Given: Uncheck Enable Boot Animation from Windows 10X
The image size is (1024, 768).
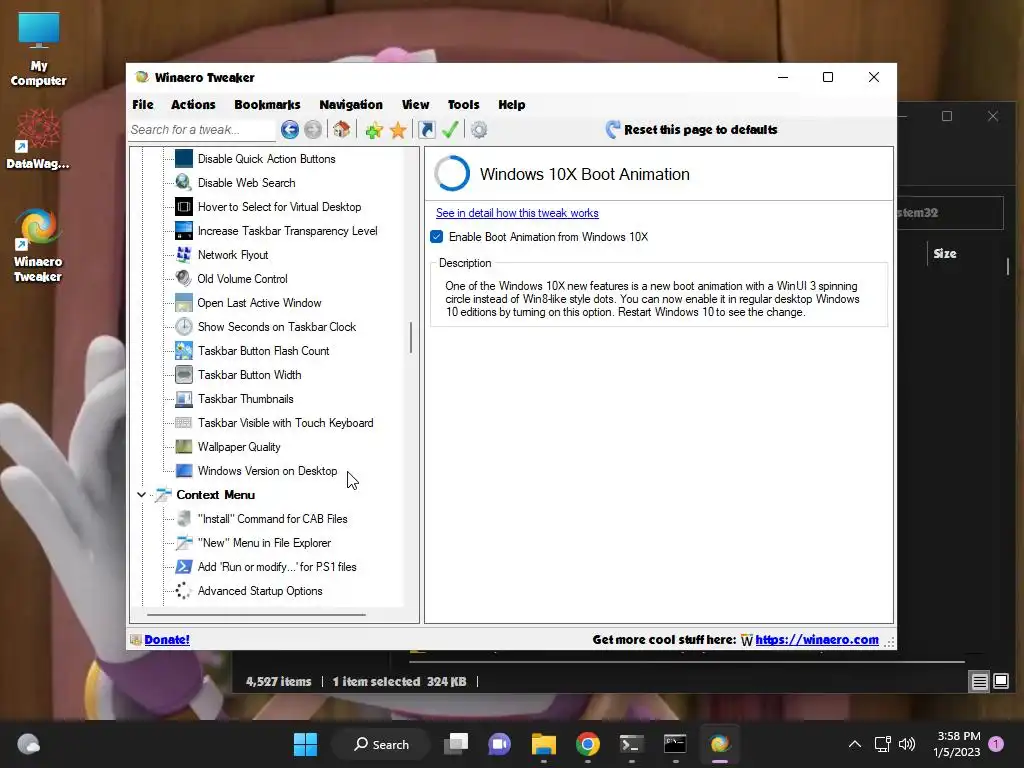Looking at the screenshot, I should (437, 237).
